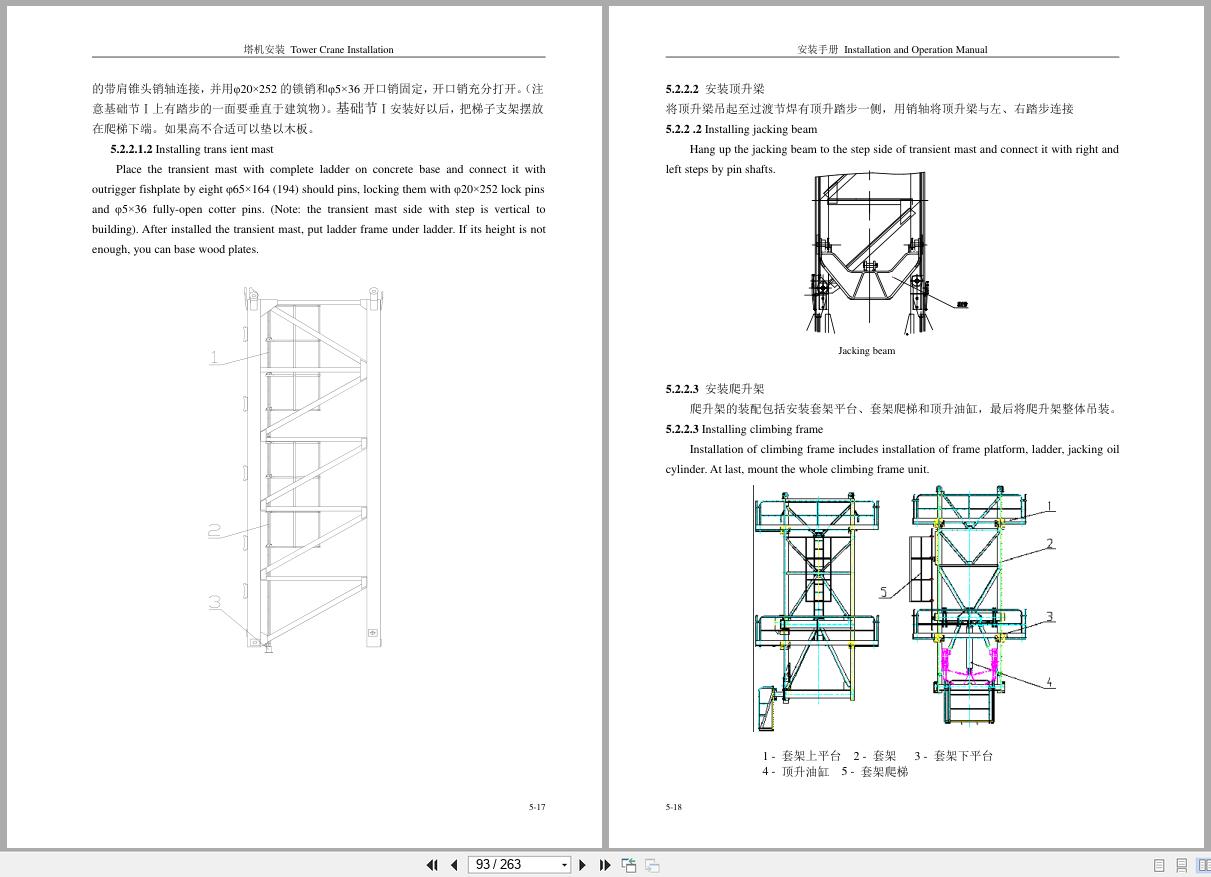This screenshot has height=877, width=1211.
Task: Click the 'Jacking beam' caption
Action: (x=867, y=351)
